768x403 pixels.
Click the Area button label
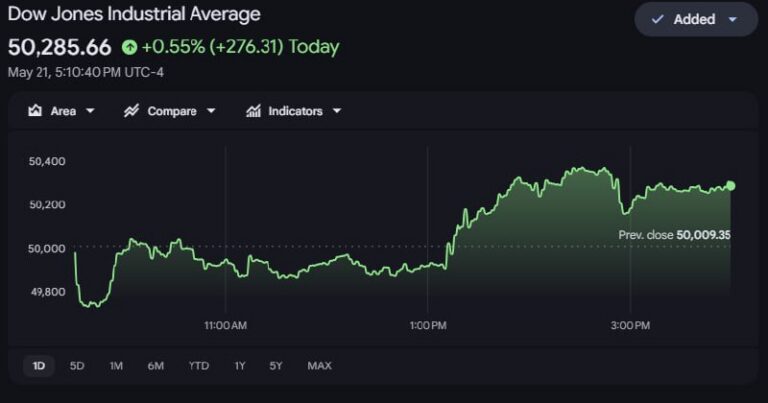(x=63, y=111)
